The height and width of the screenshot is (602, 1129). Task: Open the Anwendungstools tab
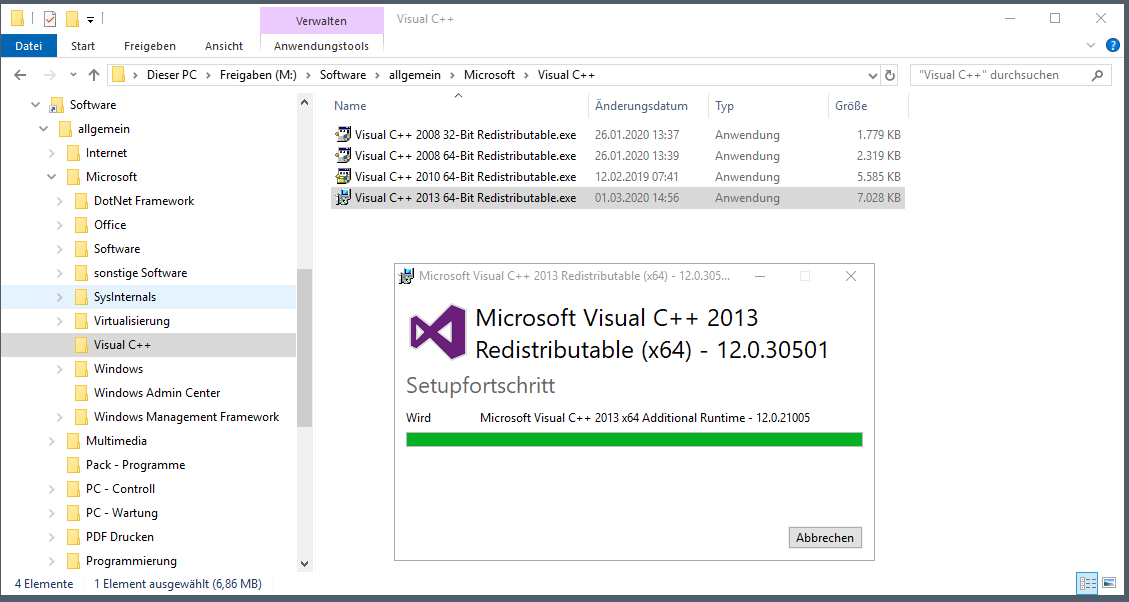(321, 45)
